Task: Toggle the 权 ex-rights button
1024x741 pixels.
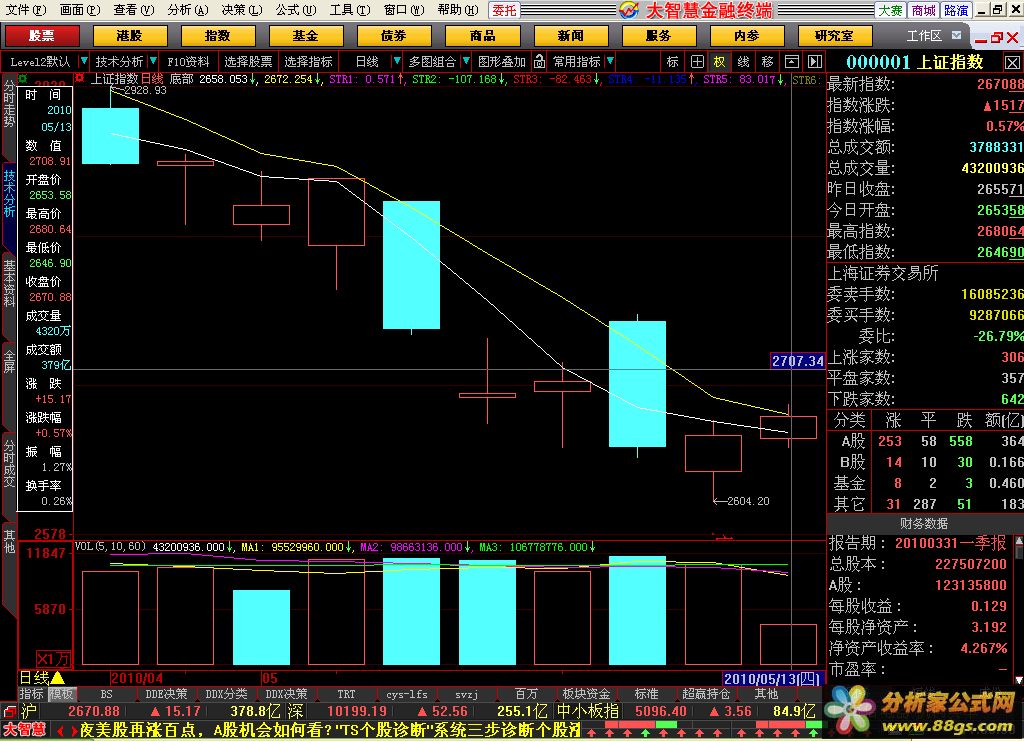Action: 719,61
